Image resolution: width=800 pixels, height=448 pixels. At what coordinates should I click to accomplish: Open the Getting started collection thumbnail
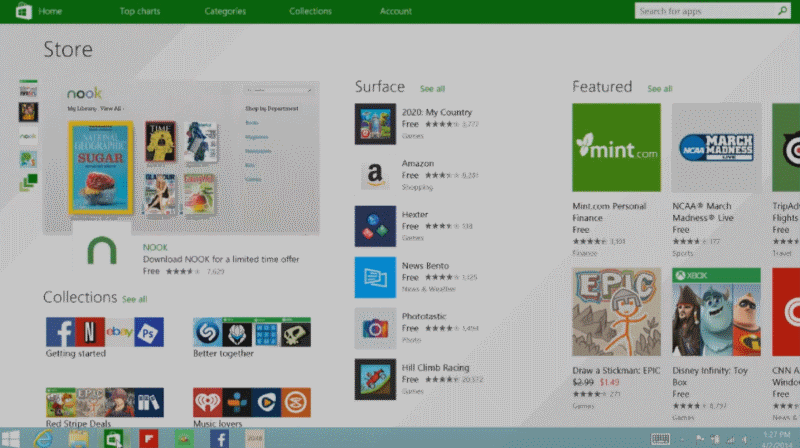[x=104, y=331]
